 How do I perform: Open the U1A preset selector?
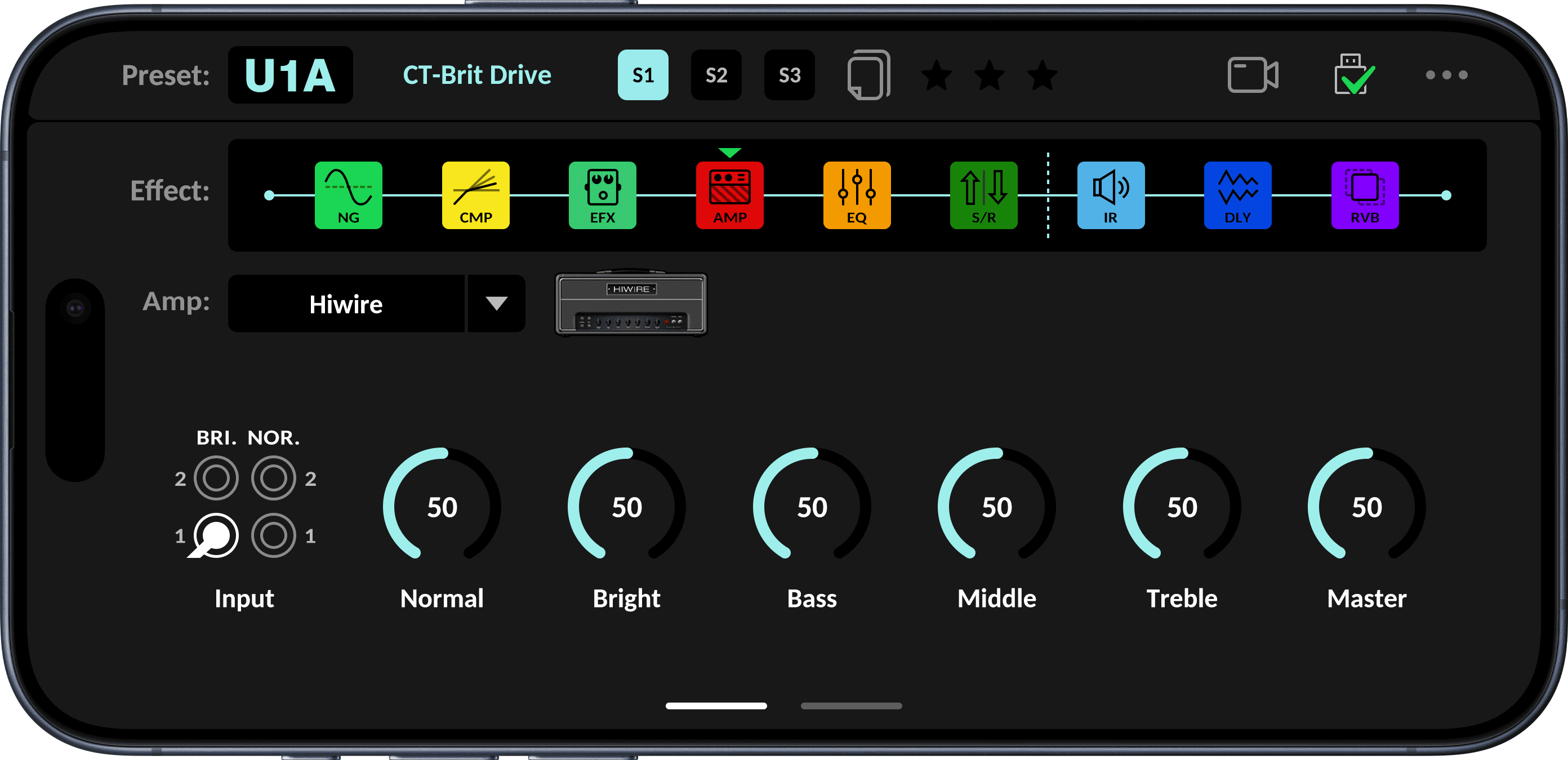tap(291, 75)
